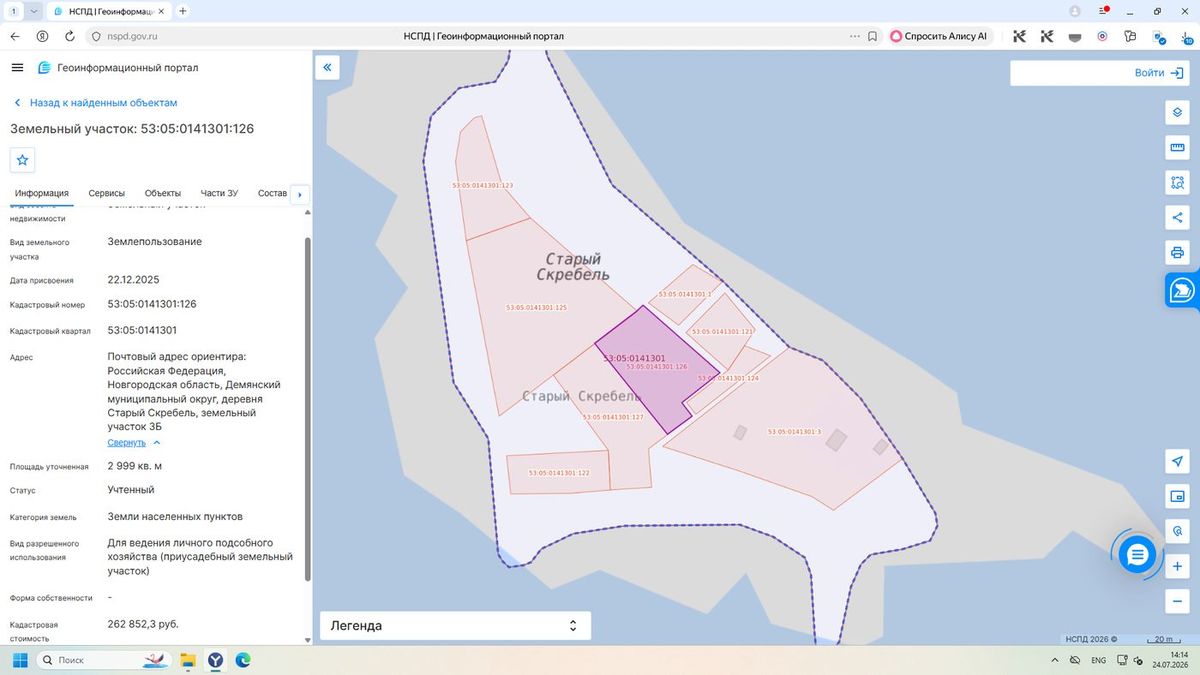This screenshot has height=675, width=1200.
Task: Switch to the Информация tab
Action: [42, 193]
